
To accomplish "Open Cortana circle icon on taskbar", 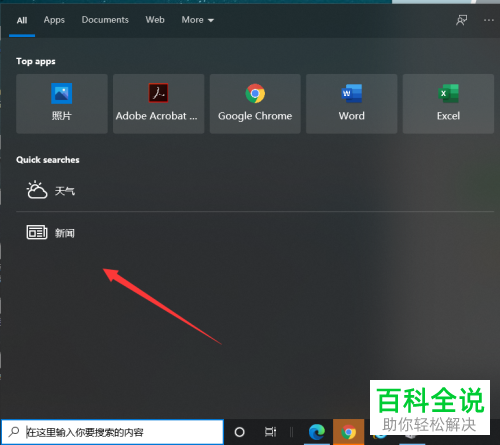I will [239, 432].
